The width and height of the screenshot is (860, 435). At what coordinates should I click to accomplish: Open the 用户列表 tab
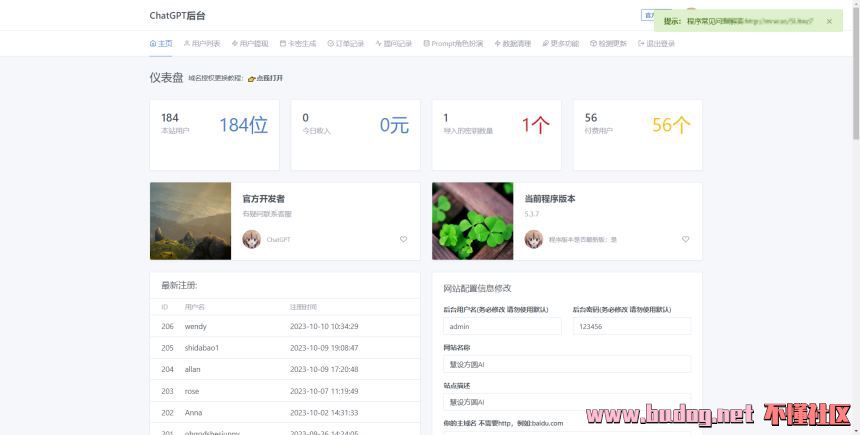coord(202,44)
